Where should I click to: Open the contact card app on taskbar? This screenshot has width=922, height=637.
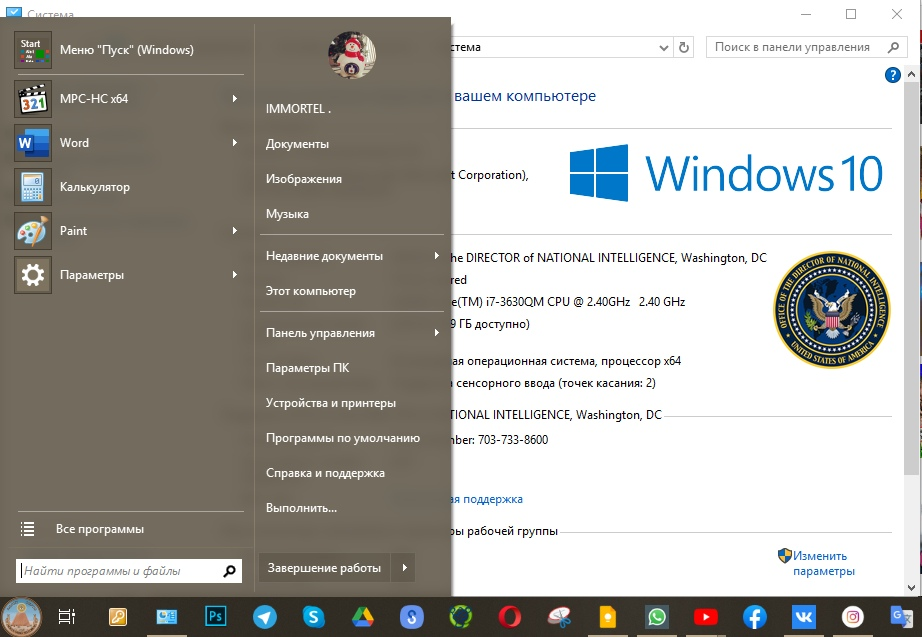point(166,617)
